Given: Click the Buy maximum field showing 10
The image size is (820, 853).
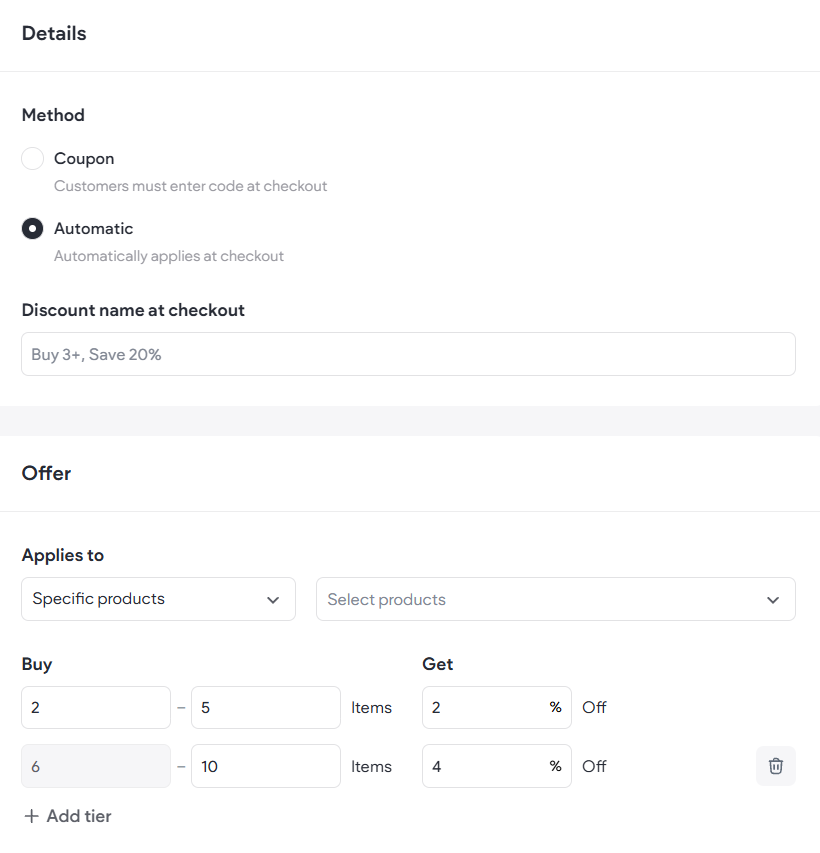Looking at the screenshot, I should tap(266, 766).
